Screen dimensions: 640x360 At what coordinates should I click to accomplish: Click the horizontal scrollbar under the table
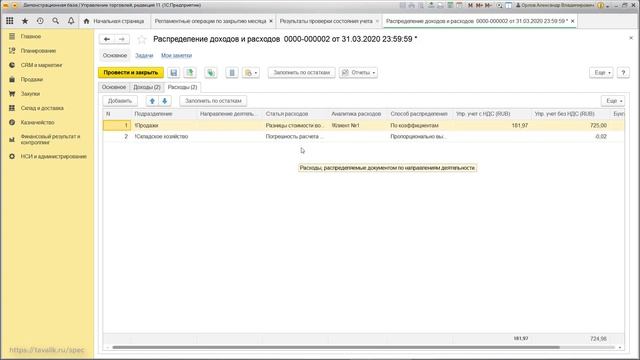coord(336,348)
